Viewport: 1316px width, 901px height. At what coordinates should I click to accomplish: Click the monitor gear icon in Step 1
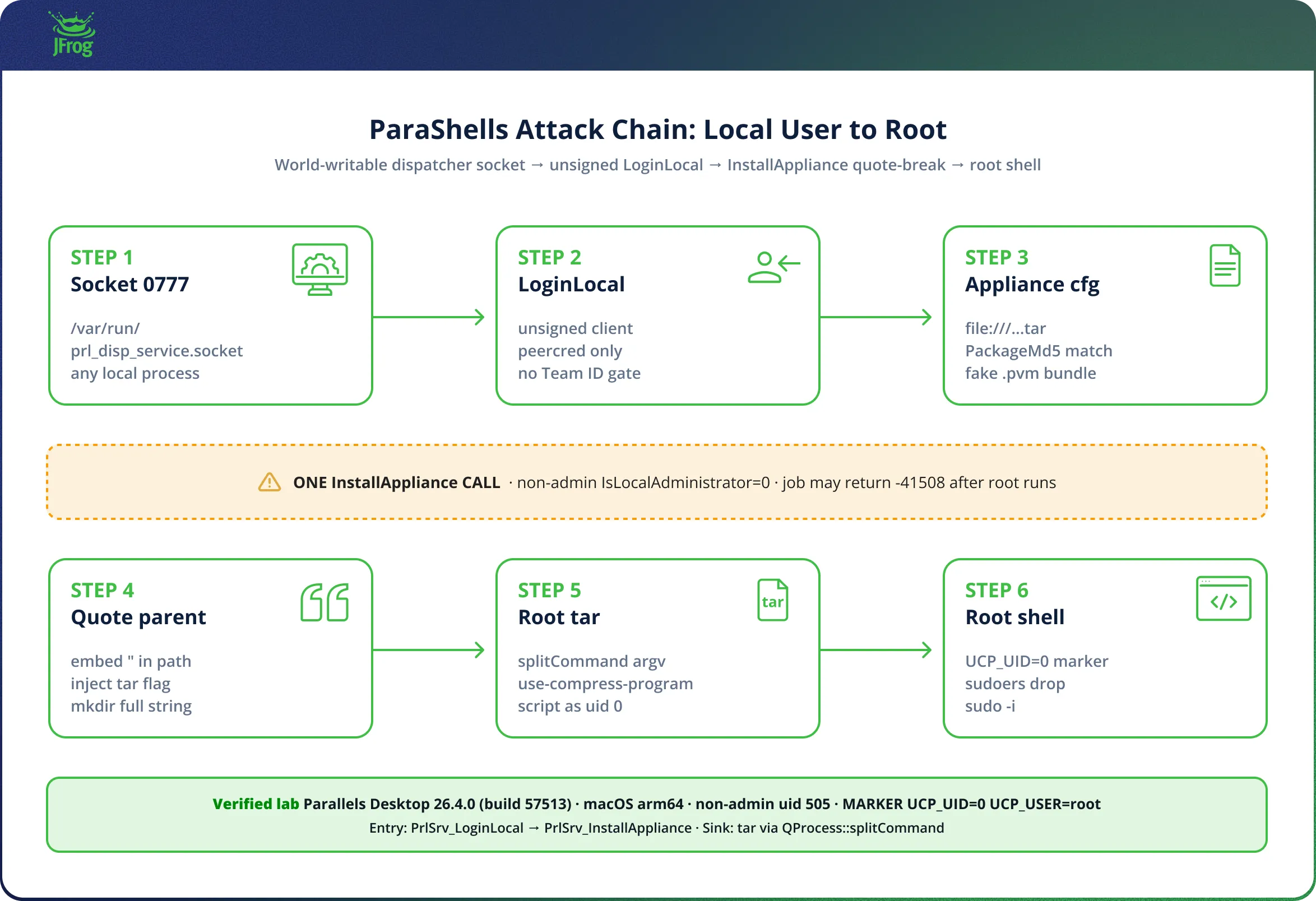[x=320, y=270]
